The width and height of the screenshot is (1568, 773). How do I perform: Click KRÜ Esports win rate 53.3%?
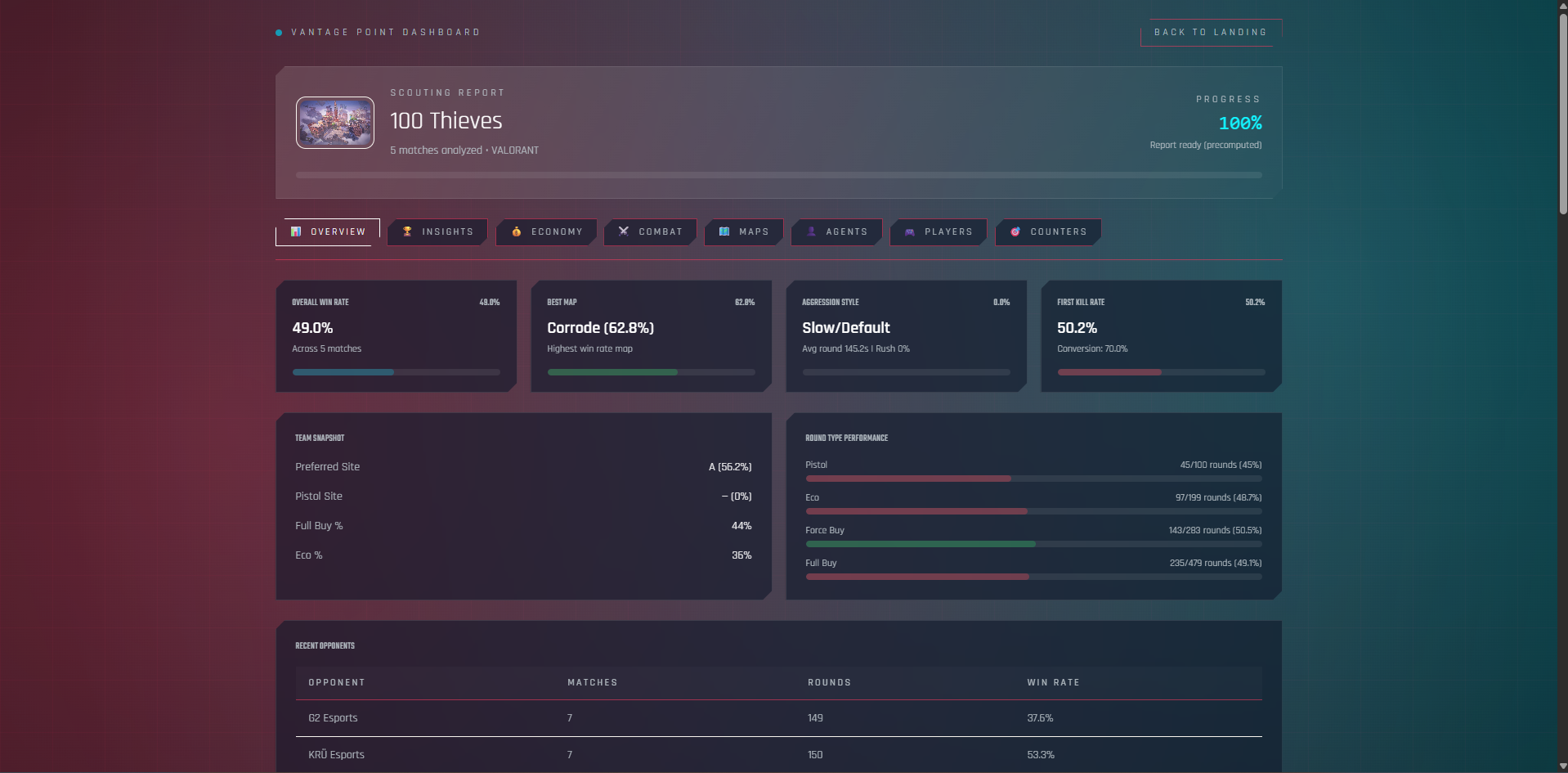[1041, 755]
